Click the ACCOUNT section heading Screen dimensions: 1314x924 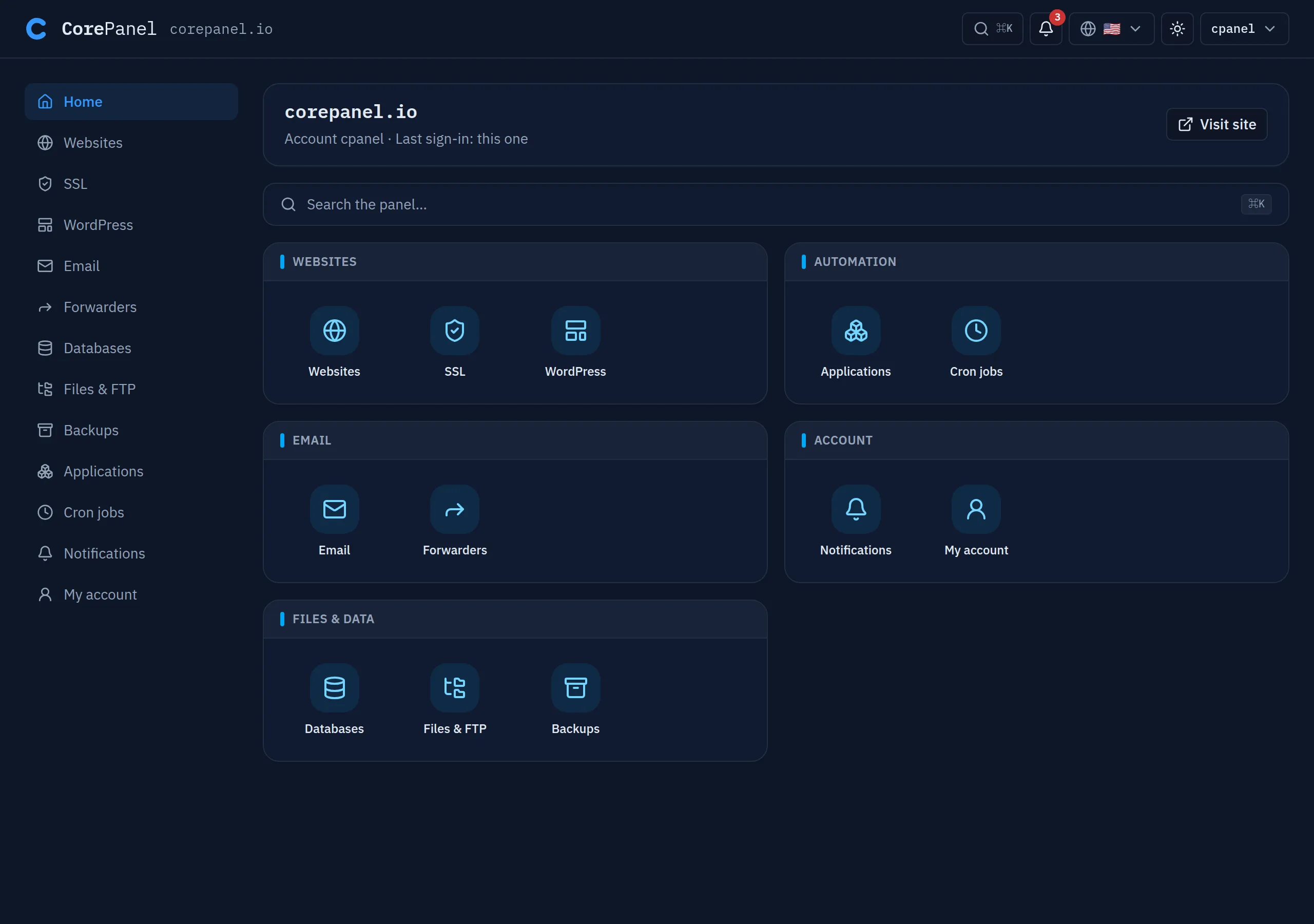point(843,440)
